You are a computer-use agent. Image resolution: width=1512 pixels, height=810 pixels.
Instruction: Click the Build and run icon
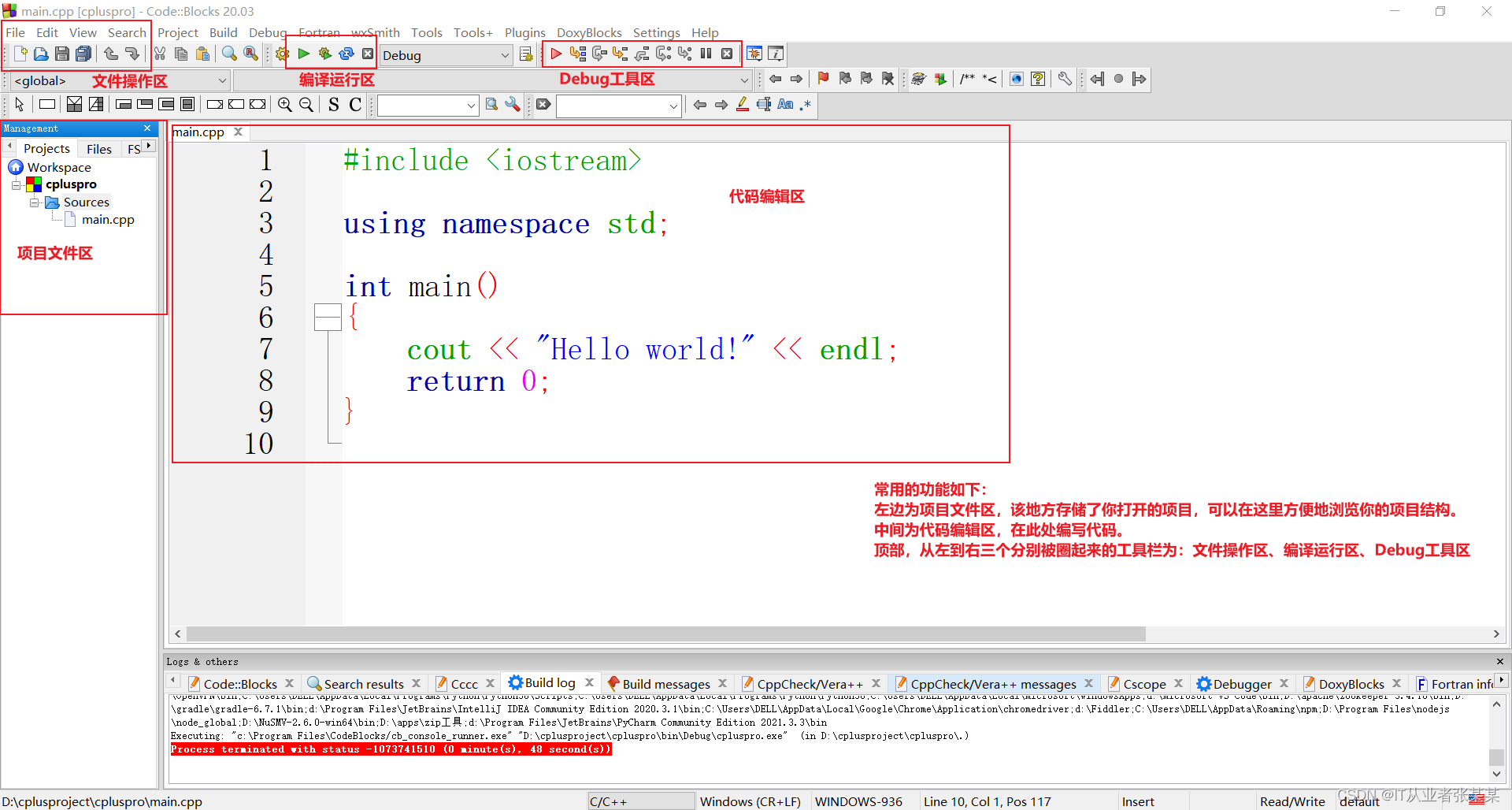pos(324,54)
